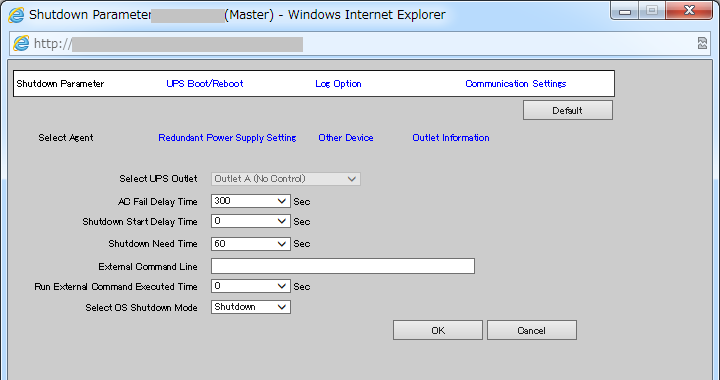Click the Select OS Shutdown Mode label
This screenshot has height=380, width=720.
pos(141,307)
